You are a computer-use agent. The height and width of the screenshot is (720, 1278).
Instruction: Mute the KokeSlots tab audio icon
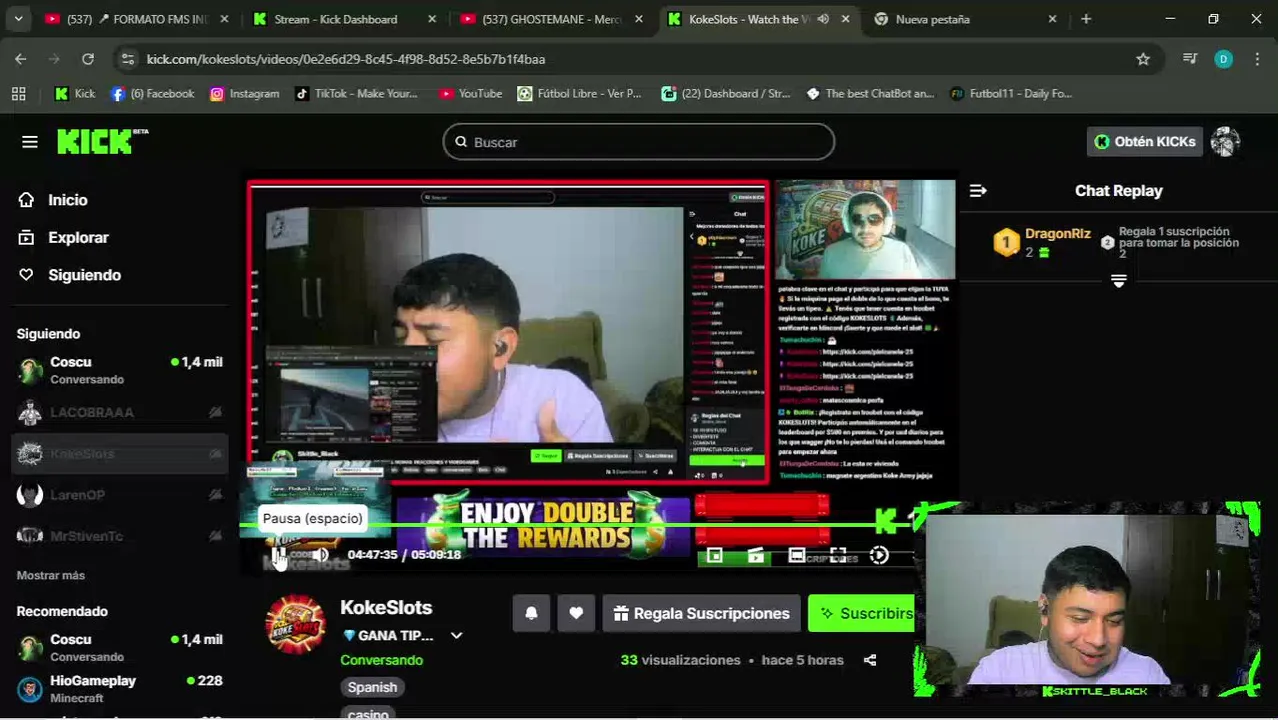823,19
